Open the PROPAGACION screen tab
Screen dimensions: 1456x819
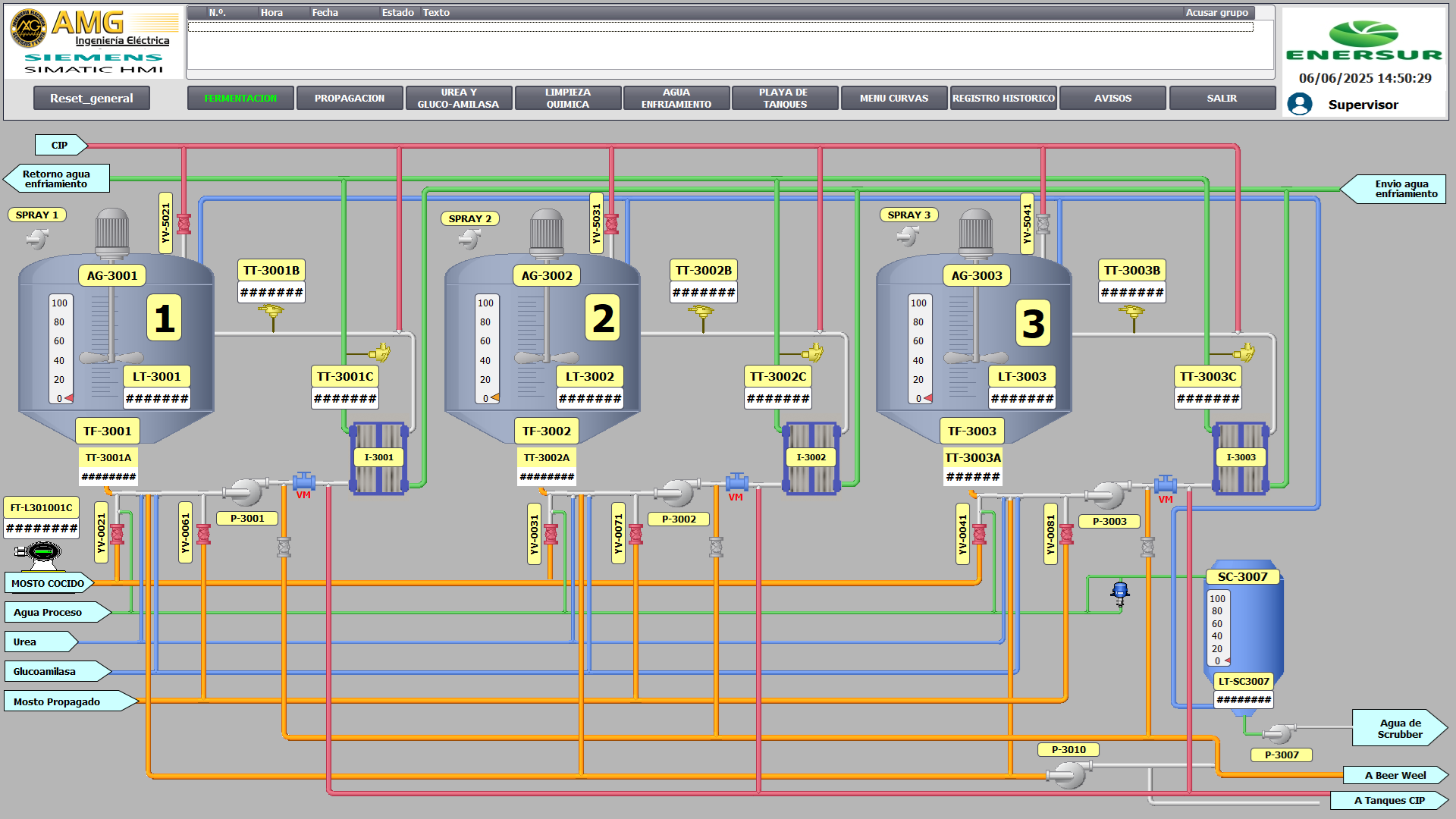[350, 98]
